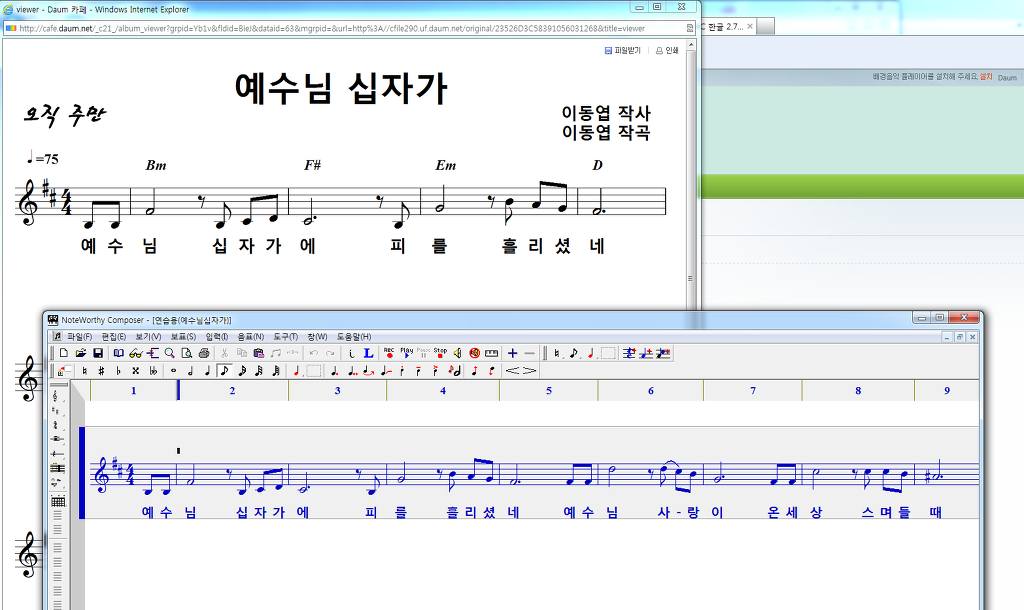Start recording with the REC button

[389, 353]
